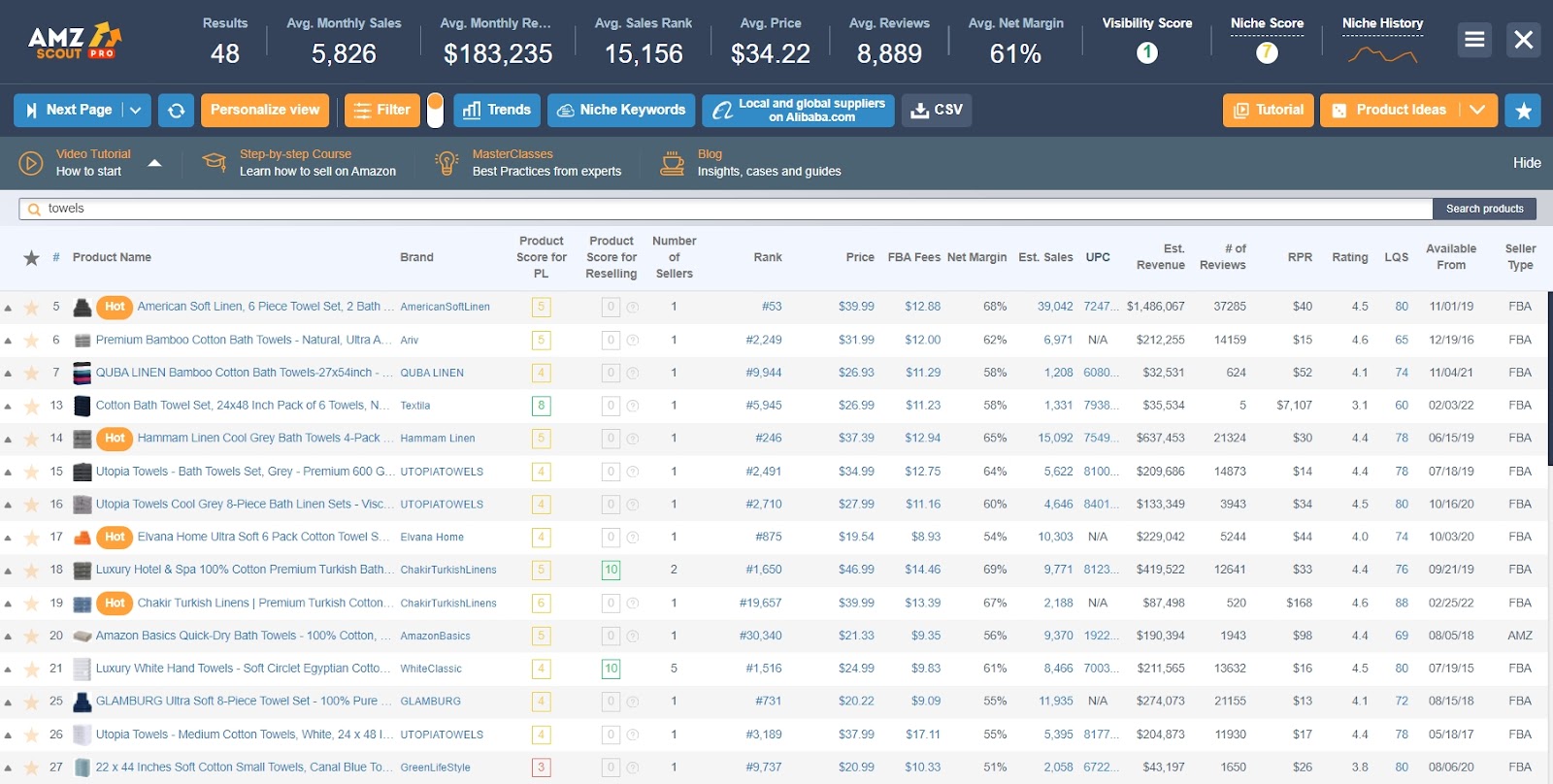
Task: Click the MasterClasses lightbulb icon
Action: tap(446, 163)
